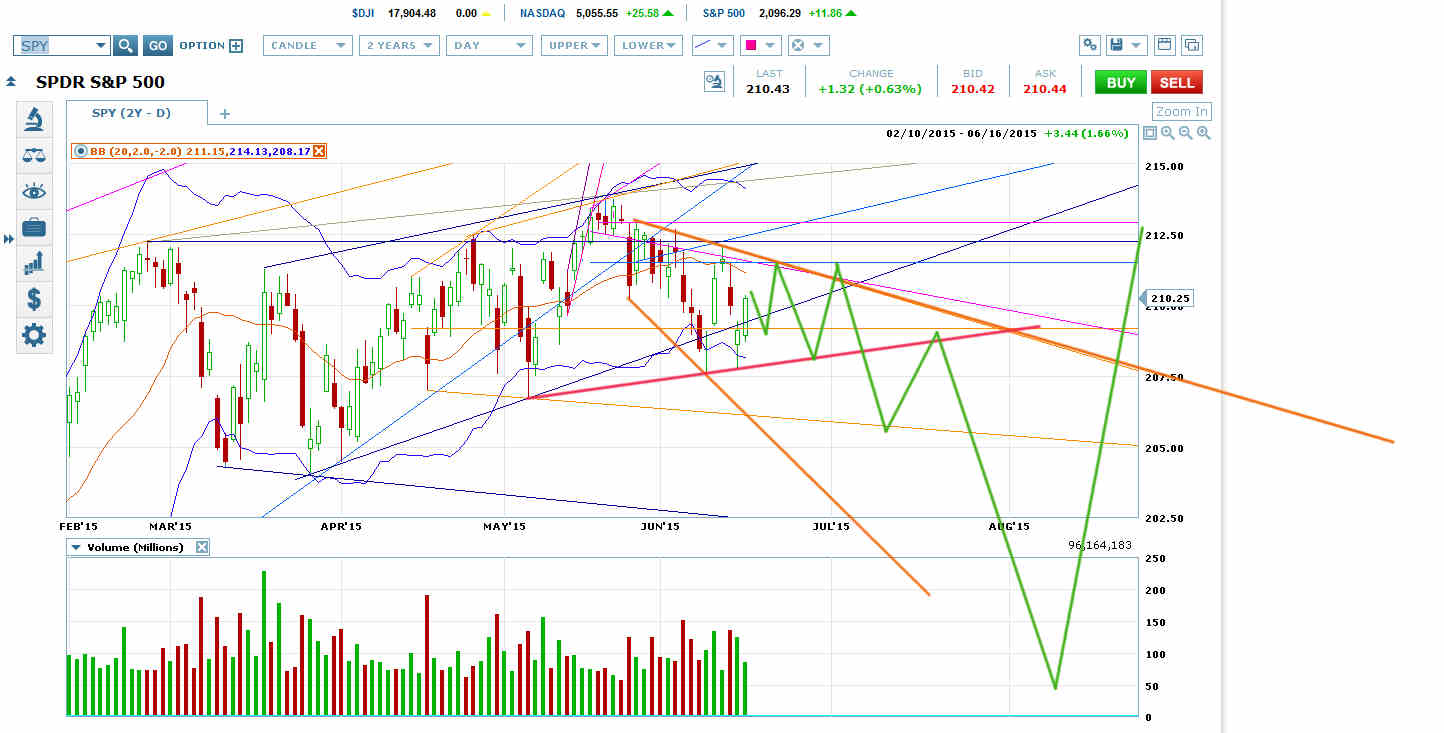
Task: Click the SPDR S&P 500 title
Action: 100,82
